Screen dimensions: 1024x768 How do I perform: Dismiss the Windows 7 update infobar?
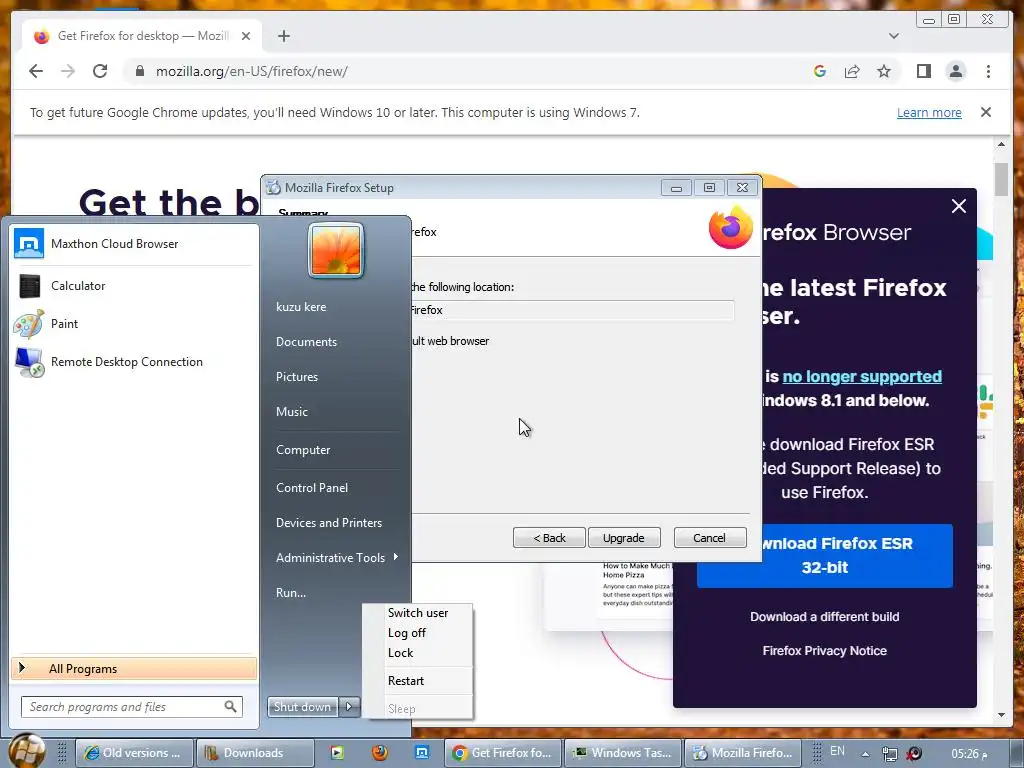(x=985, y=112)
